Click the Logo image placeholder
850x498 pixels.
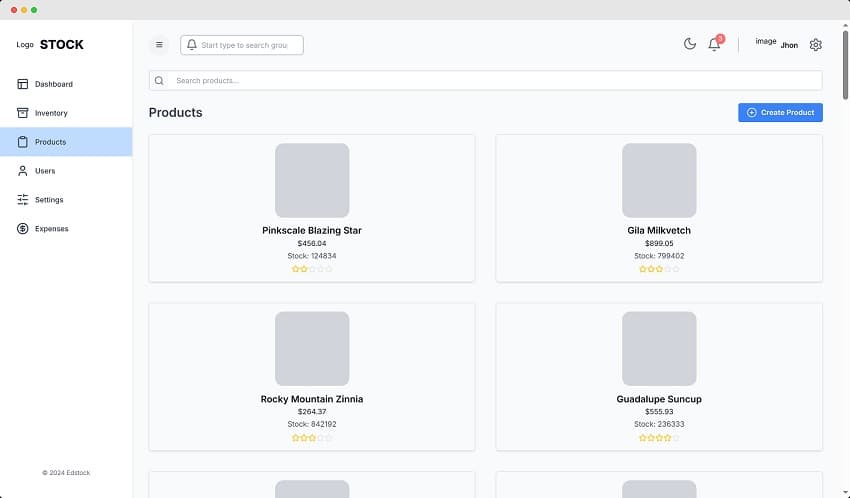click(x=25, y=44)
